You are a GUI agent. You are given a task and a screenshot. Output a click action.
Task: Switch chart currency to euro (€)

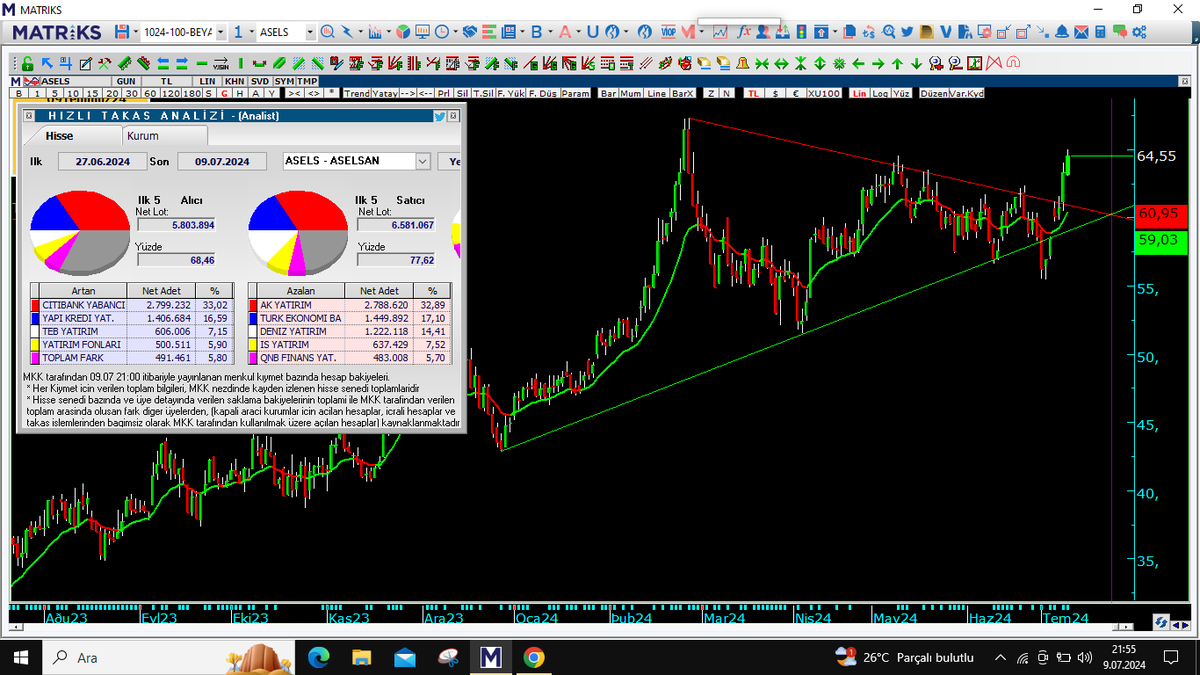coord(796,93)
